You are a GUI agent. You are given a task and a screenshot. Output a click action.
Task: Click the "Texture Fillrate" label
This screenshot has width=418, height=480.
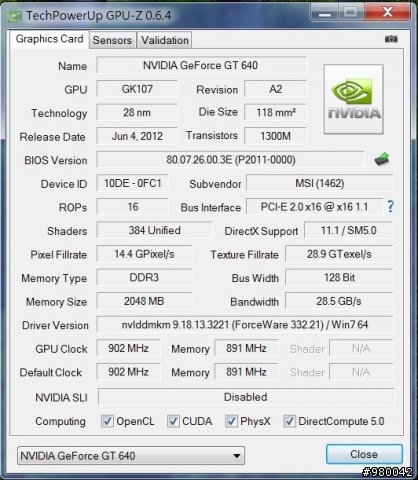coord(244,255)
